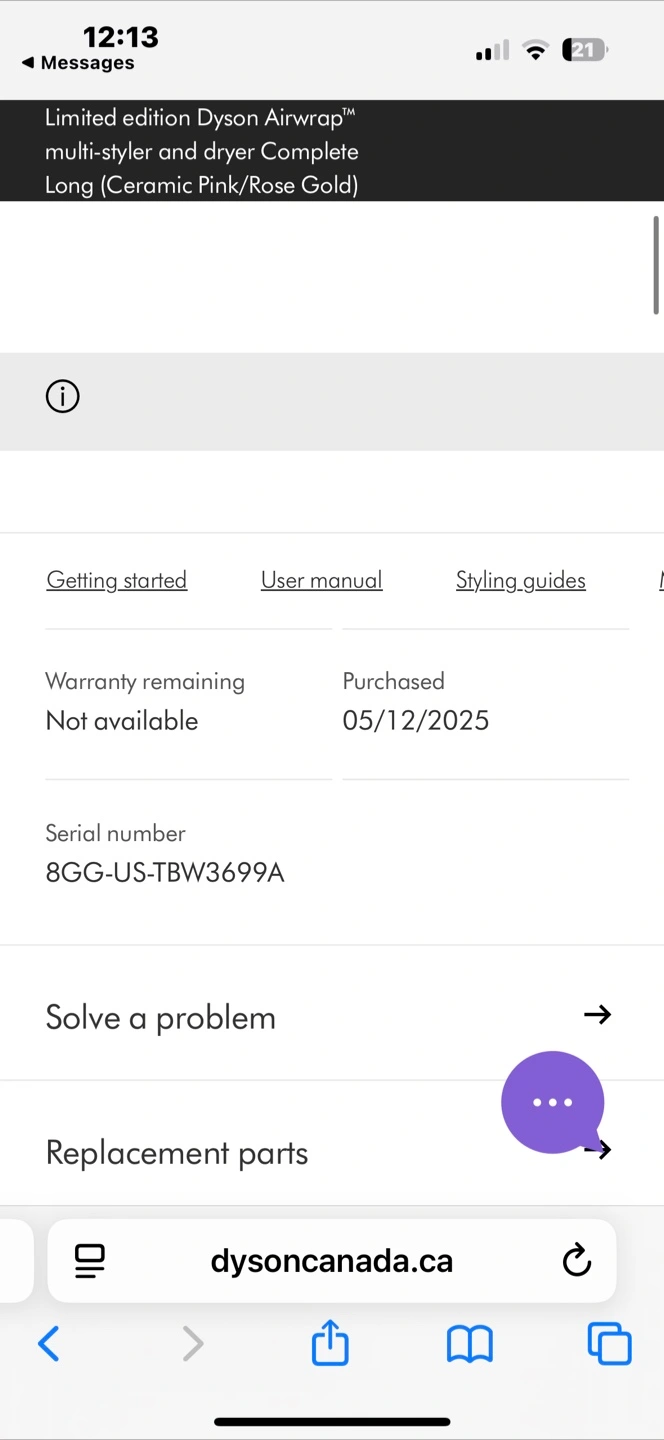Open the Safari share sheet
This screenshot has width=664, height=1440.
[x=330, y=1342]
